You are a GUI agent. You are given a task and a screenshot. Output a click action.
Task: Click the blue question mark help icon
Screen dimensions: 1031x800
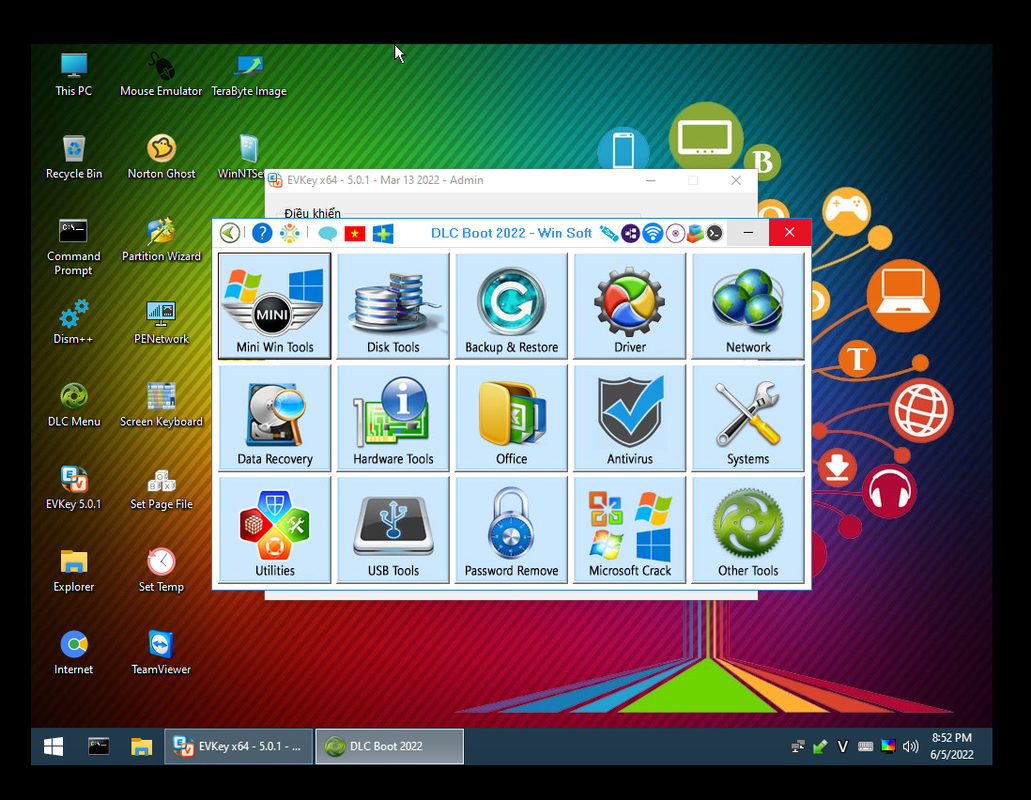[x=262, y=233]
